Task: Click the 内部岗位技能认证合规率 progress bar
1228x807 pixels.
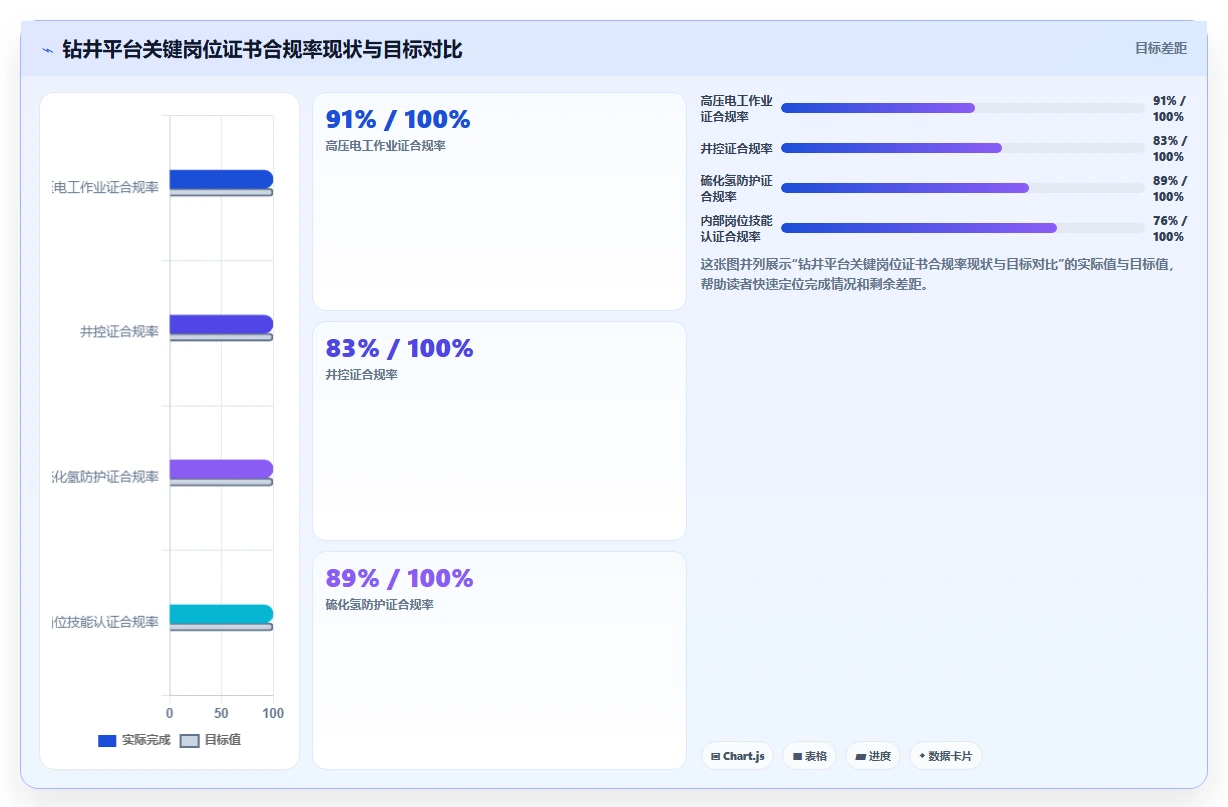Action: [x=963, y=228]
